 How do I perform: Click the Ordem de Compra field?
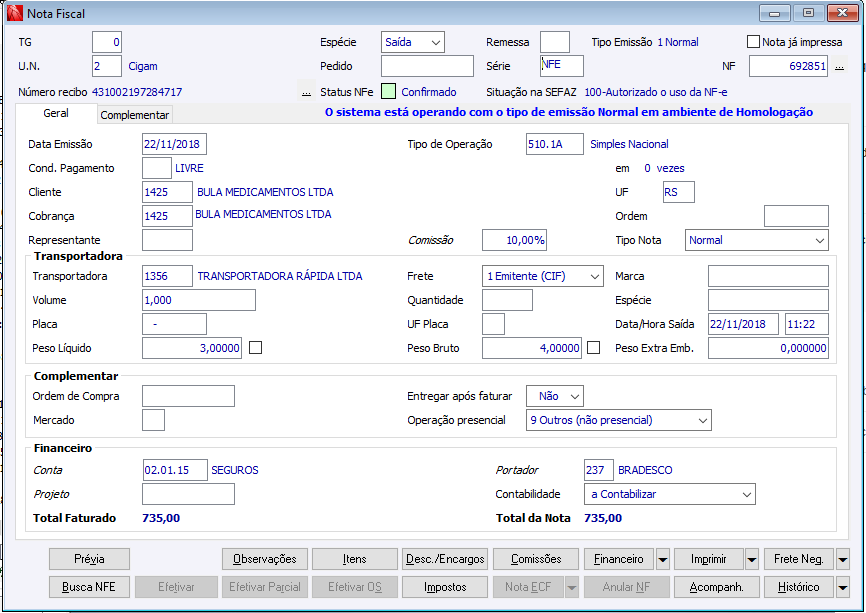point(188,396)
